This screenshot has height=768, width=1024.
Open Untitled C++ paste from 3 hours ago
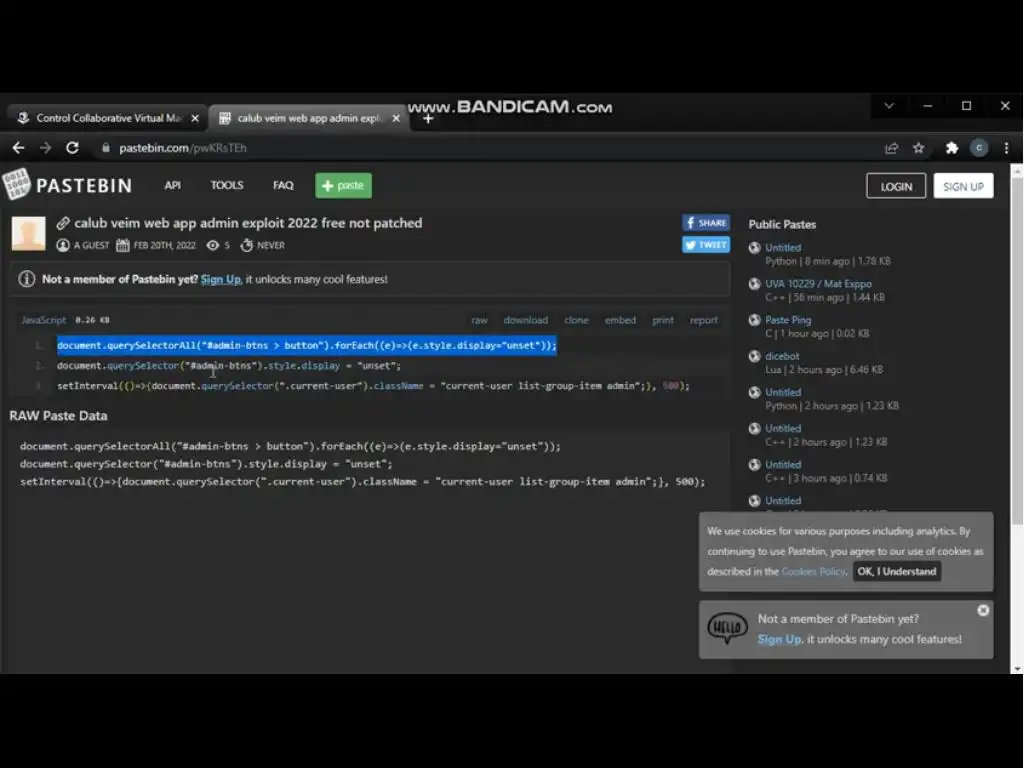(783, 465)
